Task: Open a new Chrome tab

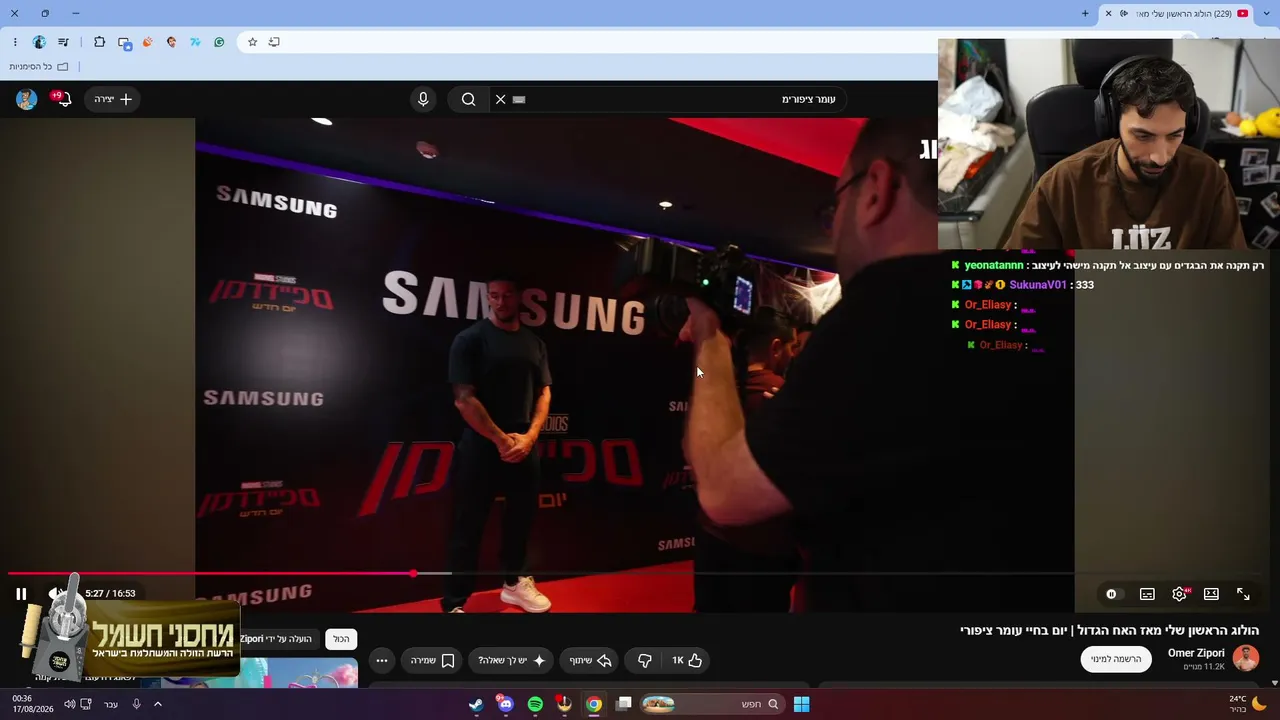Action: [x=1085, y=13]
